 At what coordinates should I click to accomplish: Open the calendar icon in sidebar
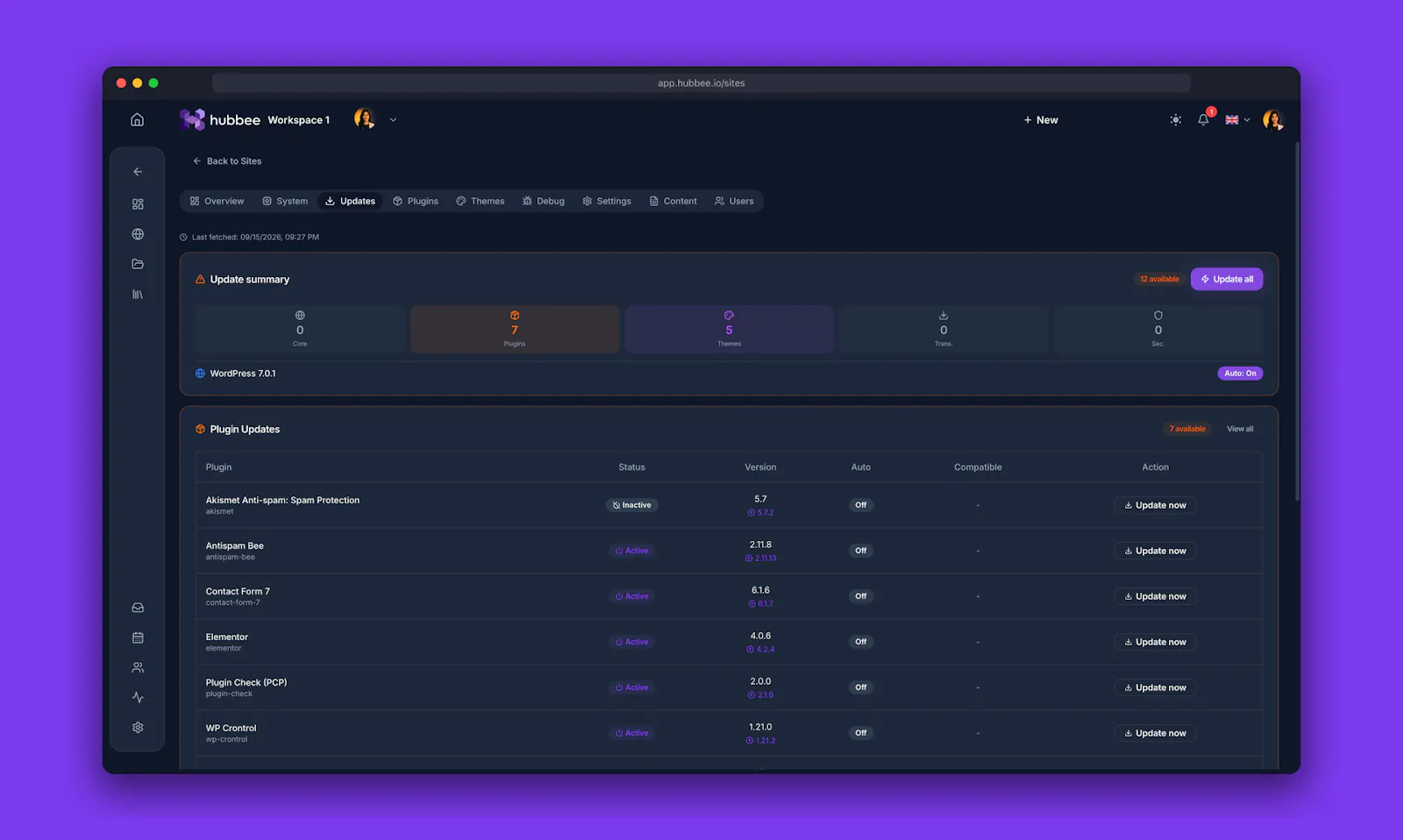tap(138, 637)
